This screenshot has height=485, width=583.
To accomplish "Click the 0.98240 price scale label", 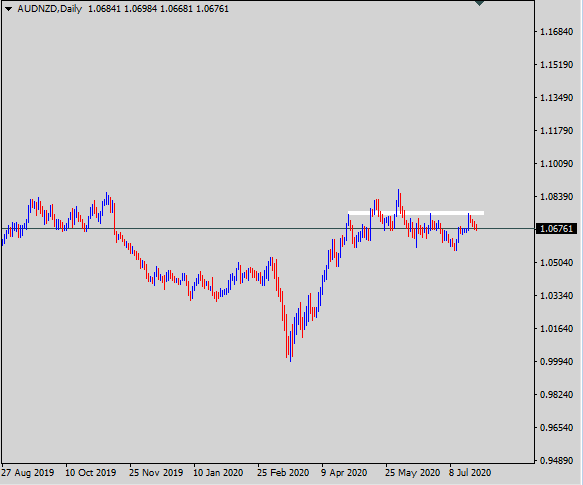I will point(556,394).
